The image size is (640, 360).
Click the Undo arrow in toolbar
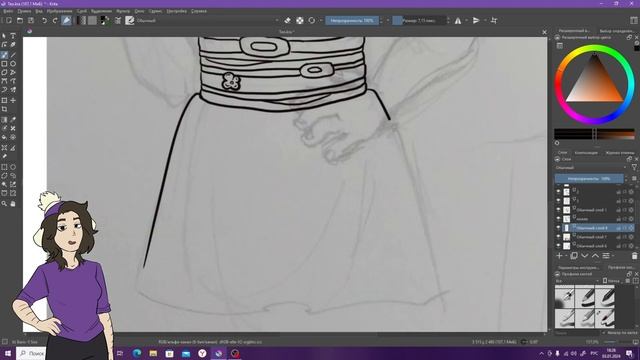pyautogui.click(x=44, y=20)
